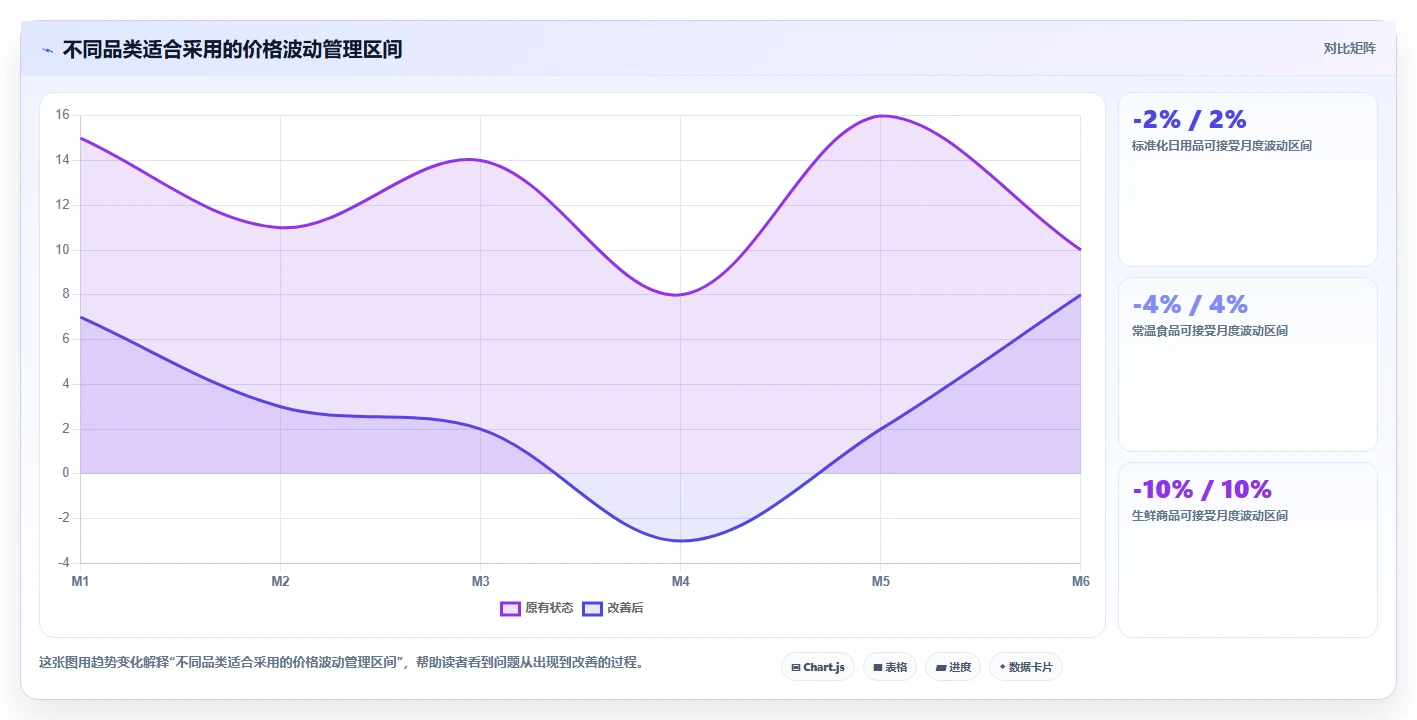This screenshot has height=720, width=1417.
Task: Click the blue 改善后 legend swatch
Action: 592,608
